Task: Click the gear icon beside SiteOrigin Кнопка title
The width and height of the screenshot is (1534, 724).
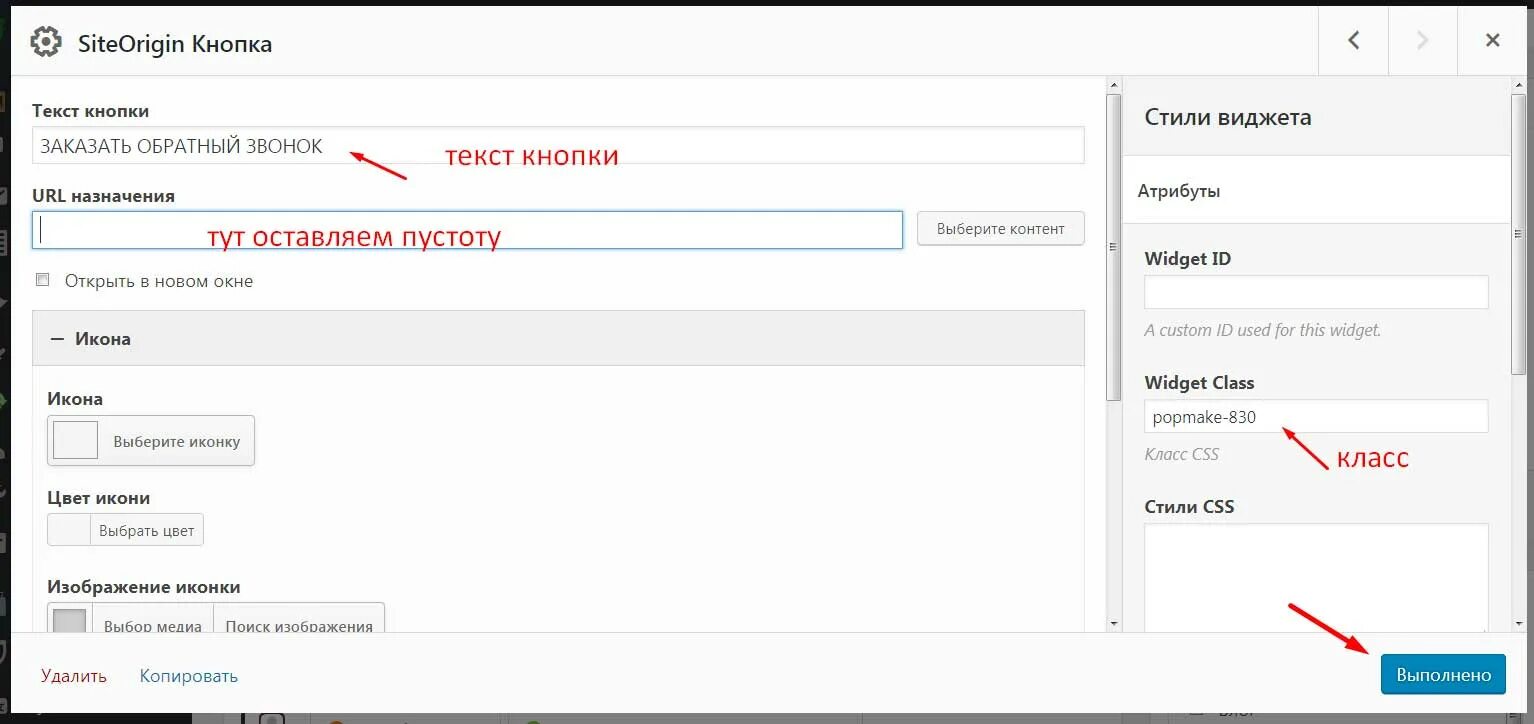Action: 46,43
